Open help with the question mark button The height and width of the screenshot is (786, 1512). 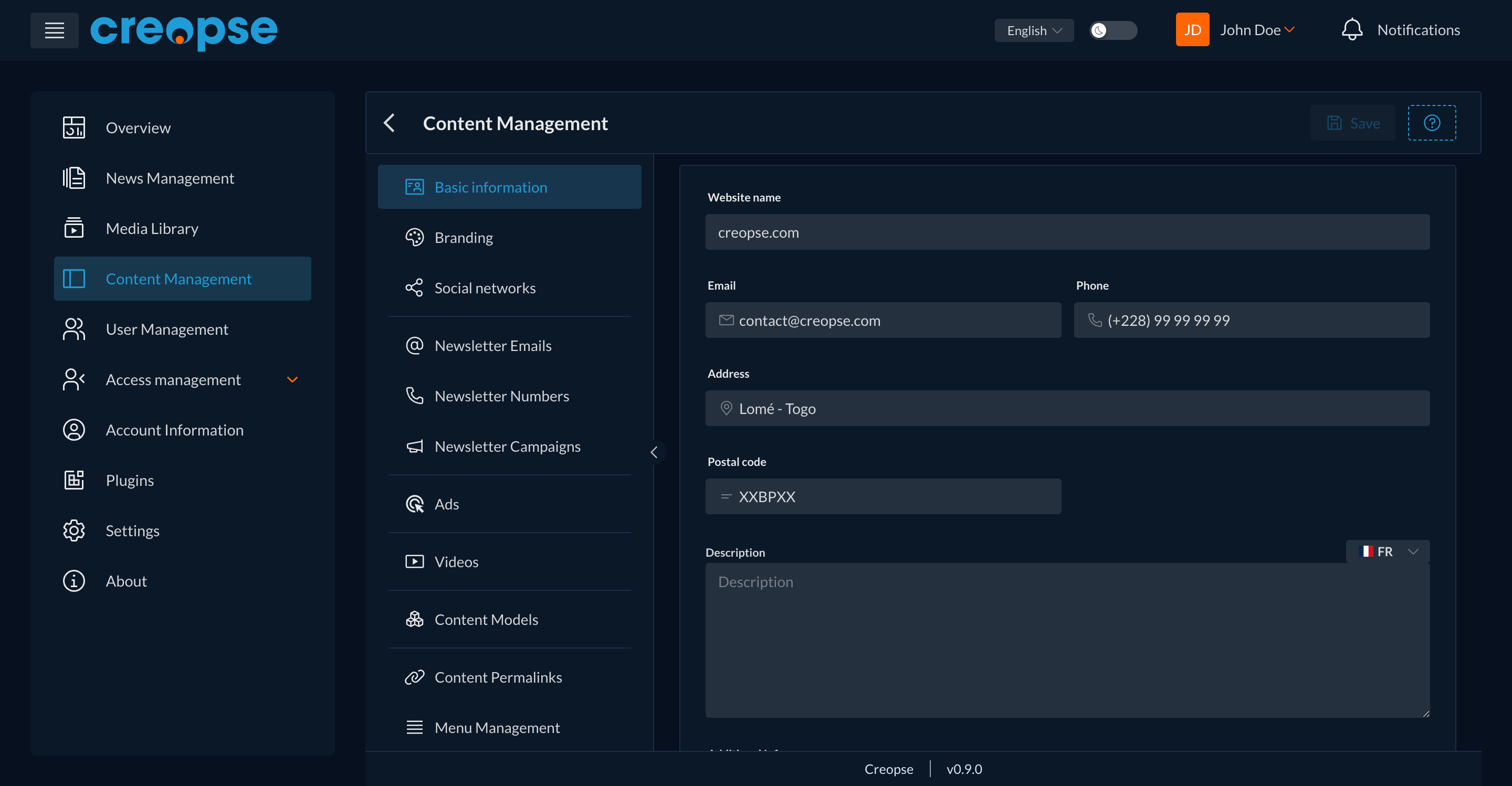click(1432, 123)
